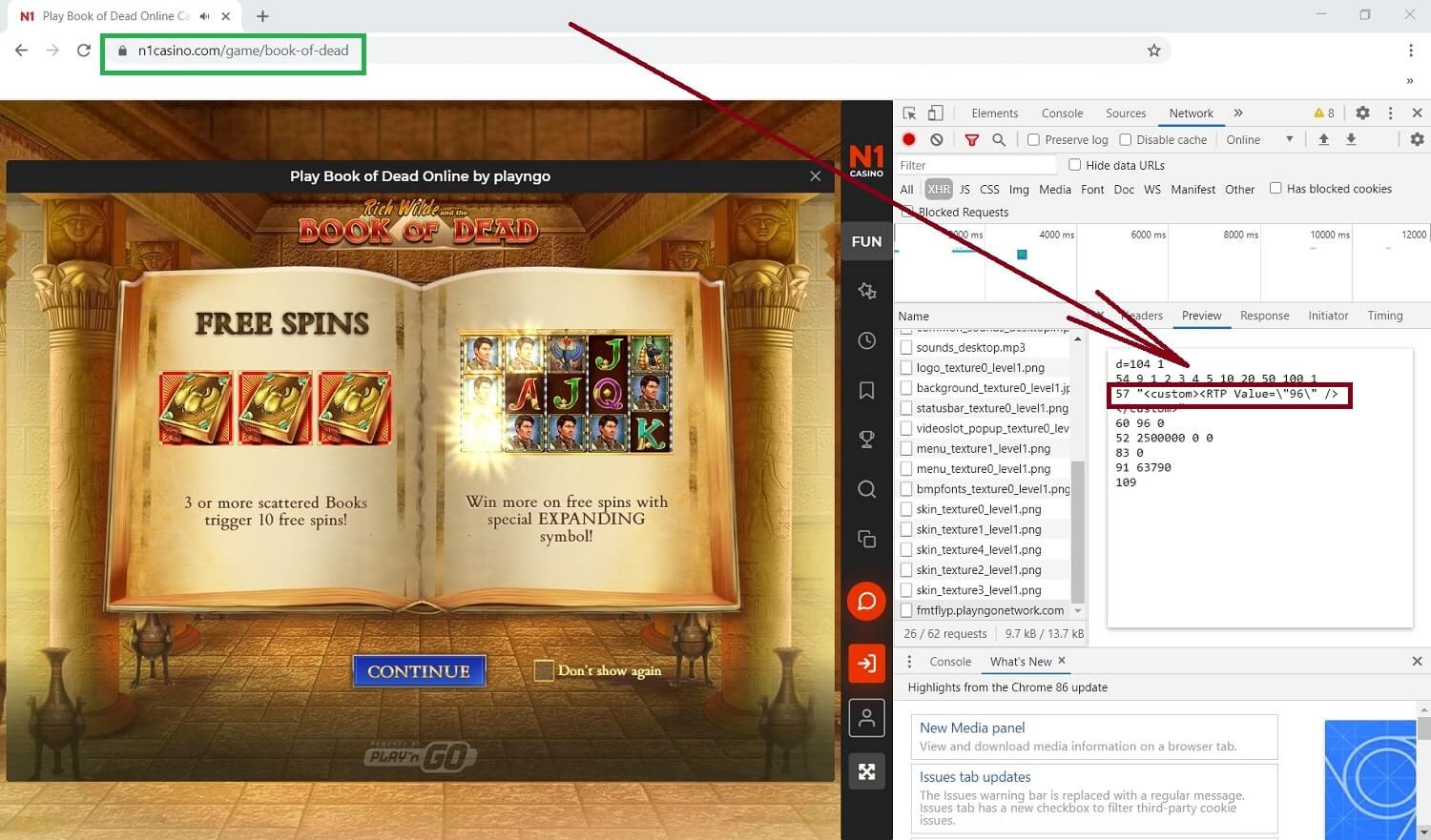The width and height of the screenshot is (1431, 840).
Task: Toggle fullscreen game icon in sidebar
Action: pyautogui.click(x=866, y=771)
